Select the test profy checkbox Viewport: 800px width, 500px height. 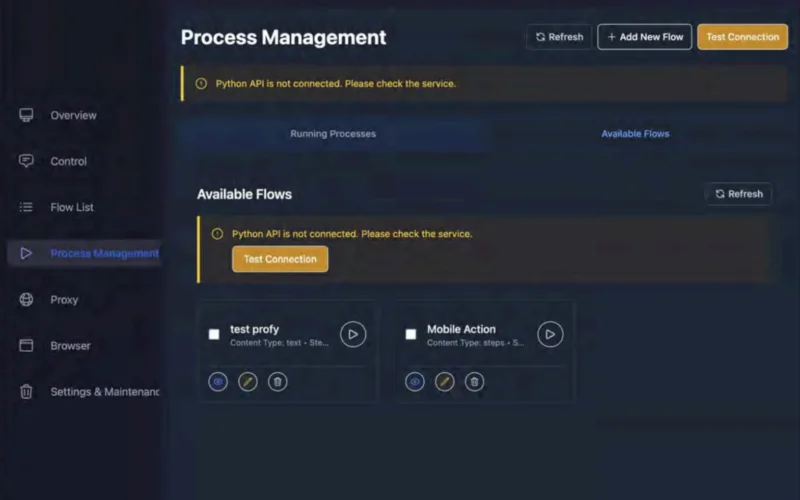(214, 334)
